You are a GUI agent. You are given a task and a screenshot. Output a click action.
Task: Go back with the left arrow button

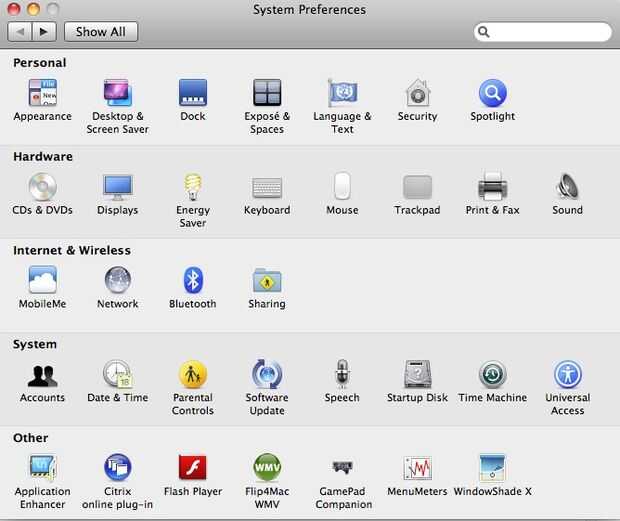pos(20,32)
